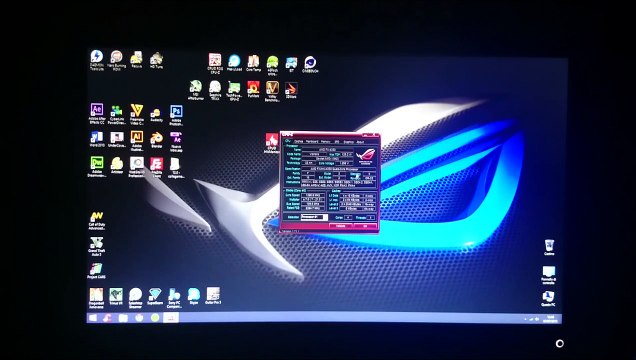Click OK button in CPU-Z window

[x=365, y=226]
